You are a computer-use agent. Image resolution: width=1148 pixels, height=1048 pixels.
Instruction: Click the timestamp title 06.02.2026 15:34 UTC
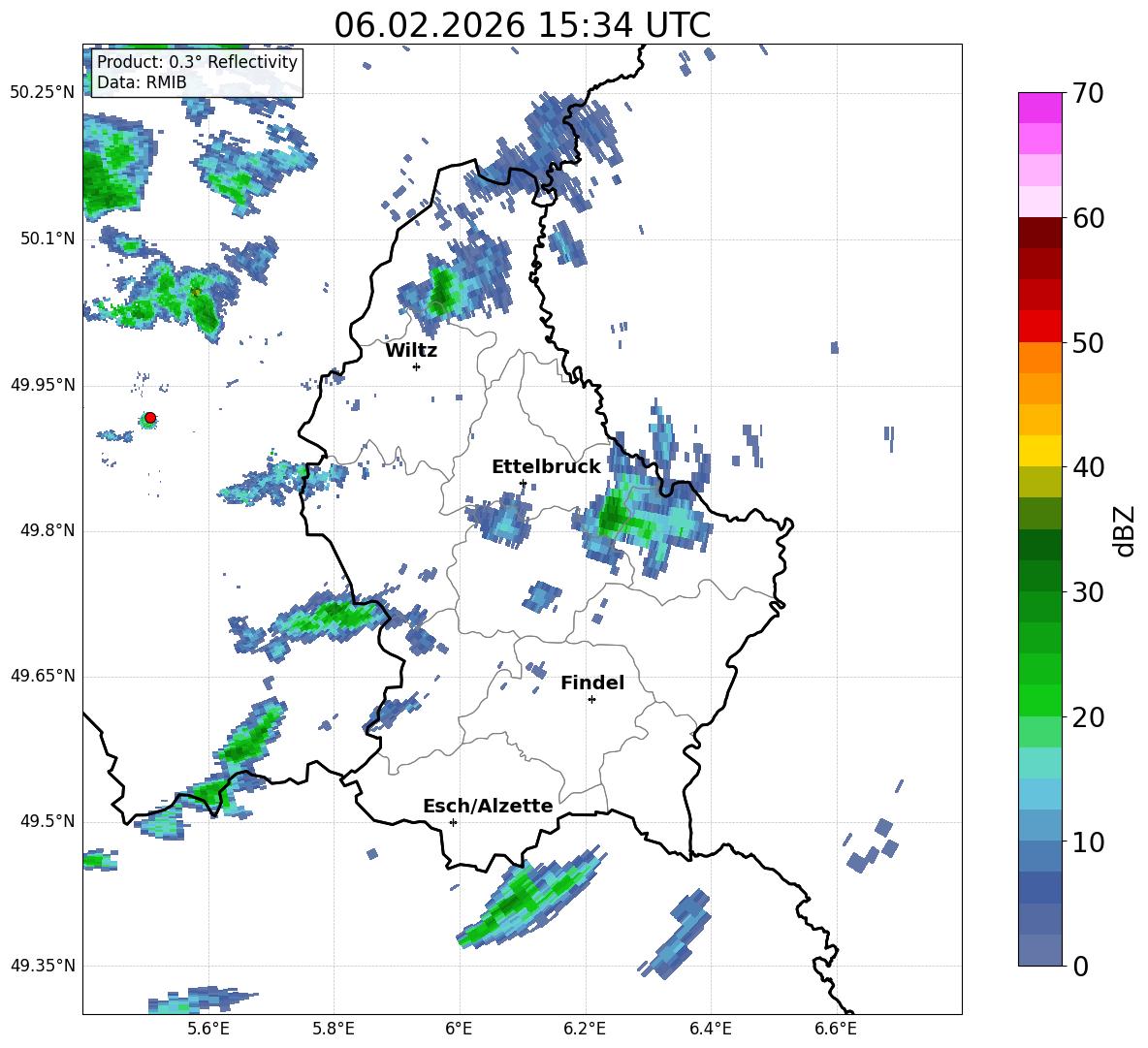coord(522,25)
